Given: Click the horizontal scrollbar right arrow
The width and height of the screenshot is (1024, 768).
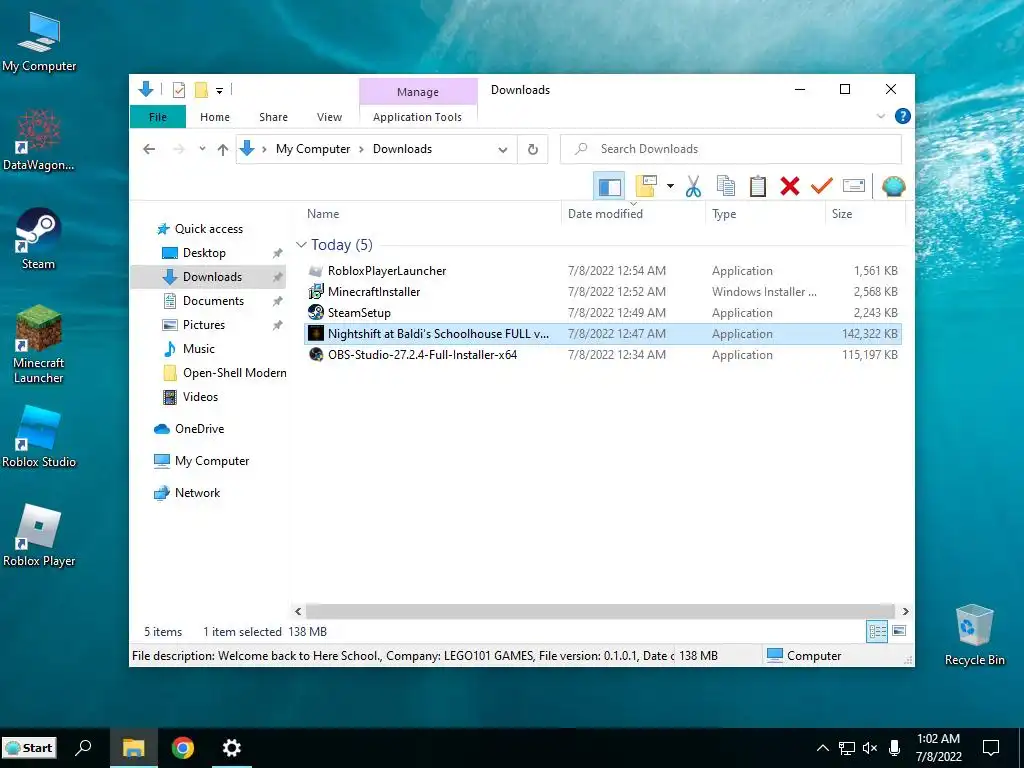Looking at the screenshot, I should pyautogui.click(x=905, y=611).
